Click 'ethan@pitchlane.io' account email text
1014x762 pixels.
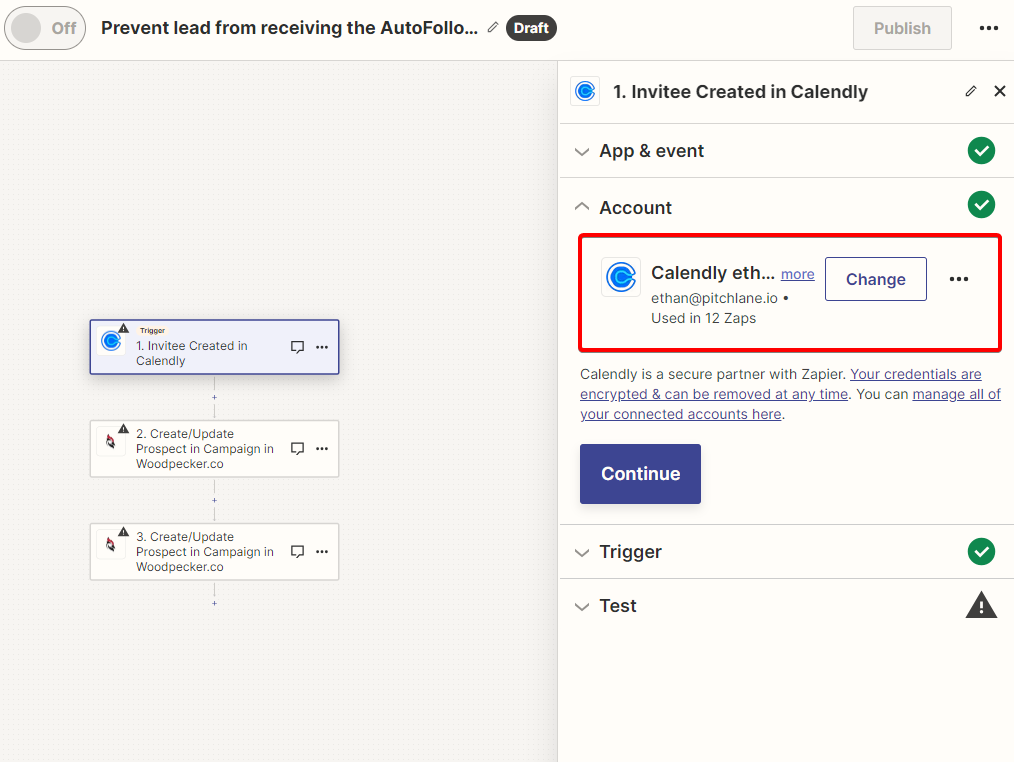coord(714,298)
